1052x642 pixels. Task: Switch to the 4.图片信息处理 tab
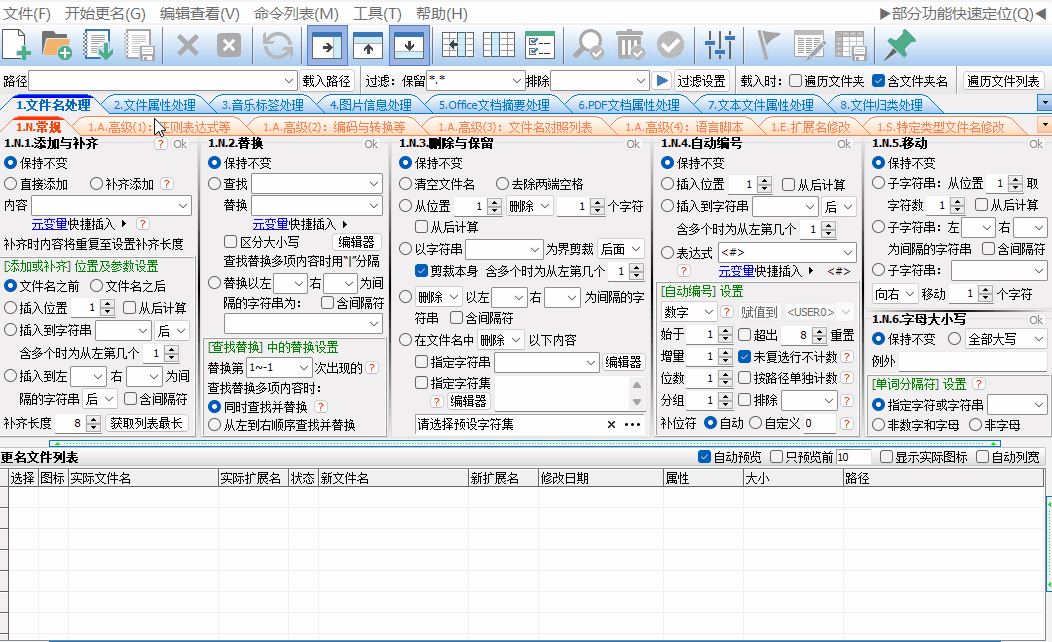pyautogui.click(x=370, y=105)
